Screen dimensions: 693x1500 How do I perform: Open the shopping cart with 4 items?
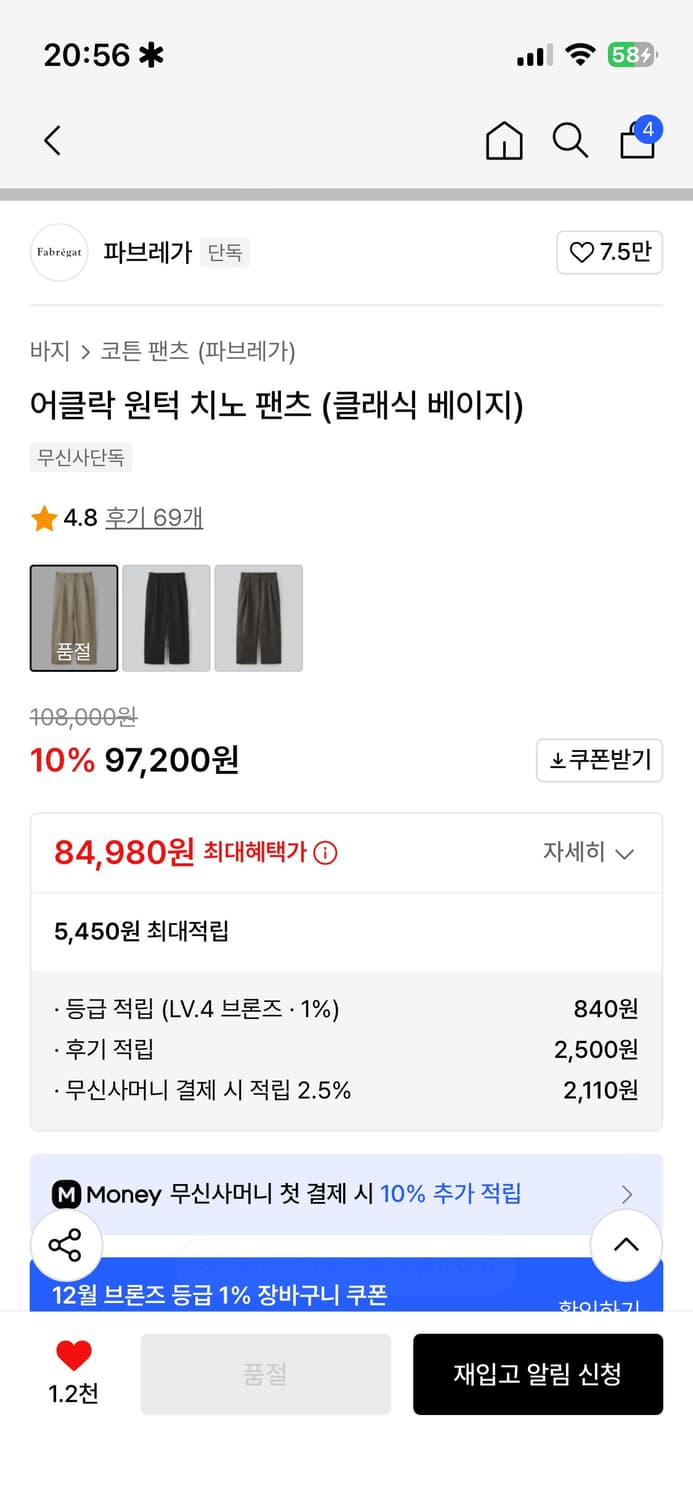(x=637, y=141)
